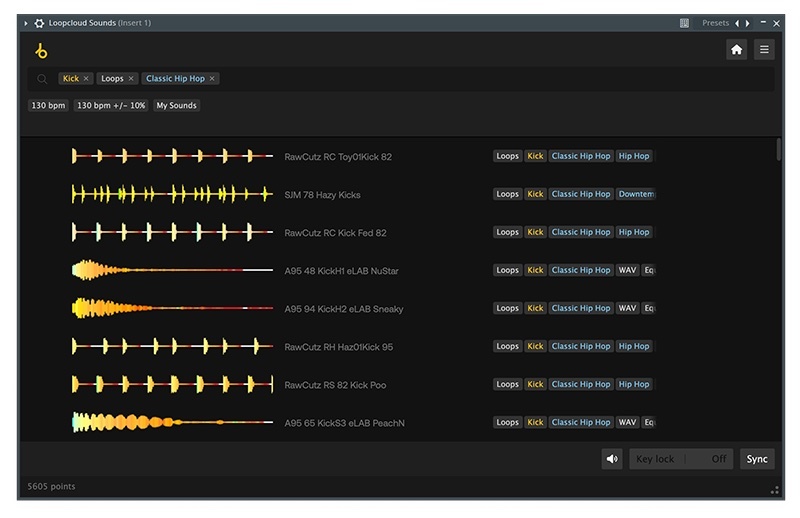Click the grid icon left of Presets
The image size is (800, 518).
pyautogui.click(x=684, y=23)
